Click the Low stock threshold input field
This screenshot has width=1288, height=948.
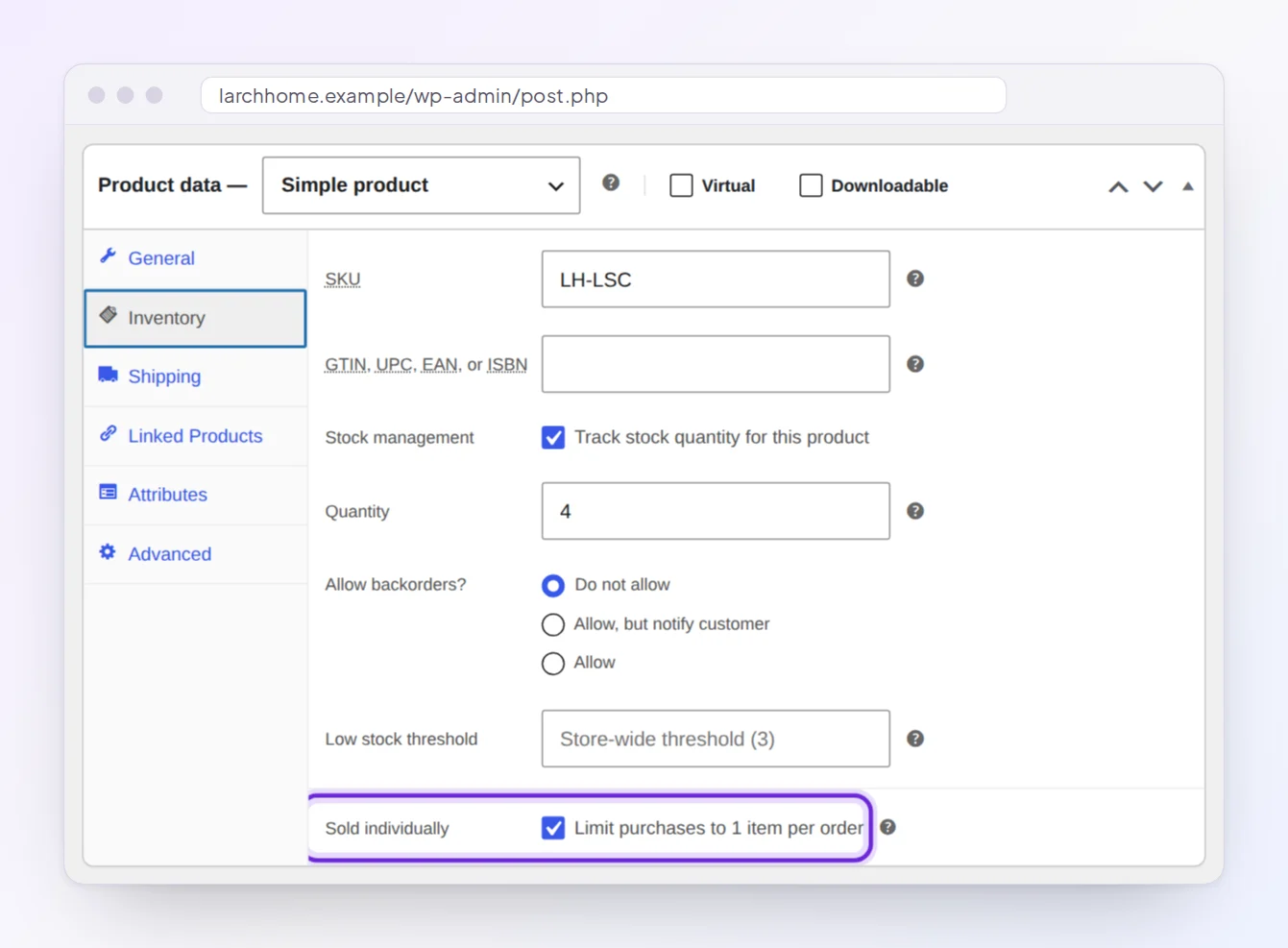click(x=716, y=739)
